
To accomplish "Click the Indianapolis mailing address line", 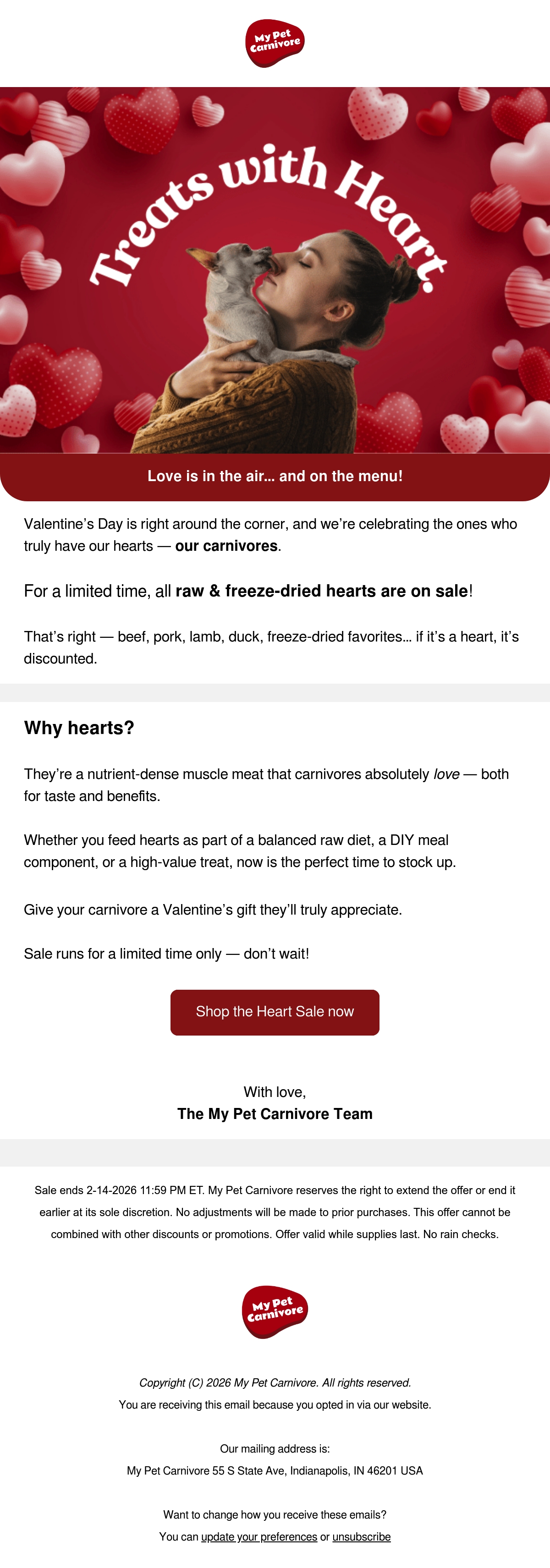I will pos(275,1470).
